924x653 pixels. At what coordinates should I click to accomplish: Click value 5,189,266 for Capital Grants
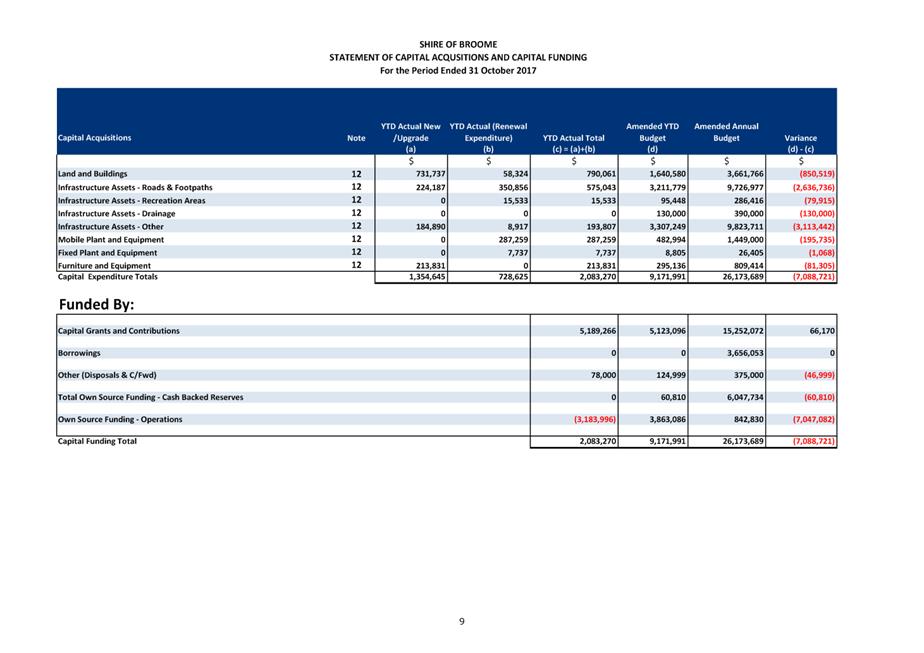pyautogui.click(x=598, y=331)
